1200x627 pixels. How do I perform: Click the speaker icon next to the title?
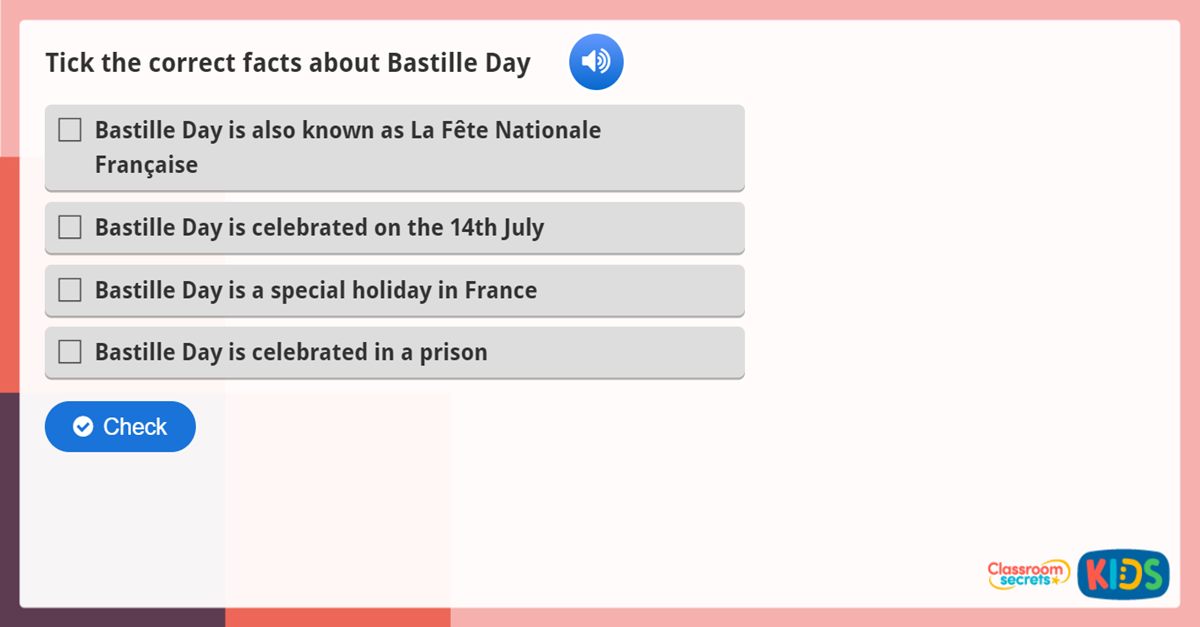(596, 61)
